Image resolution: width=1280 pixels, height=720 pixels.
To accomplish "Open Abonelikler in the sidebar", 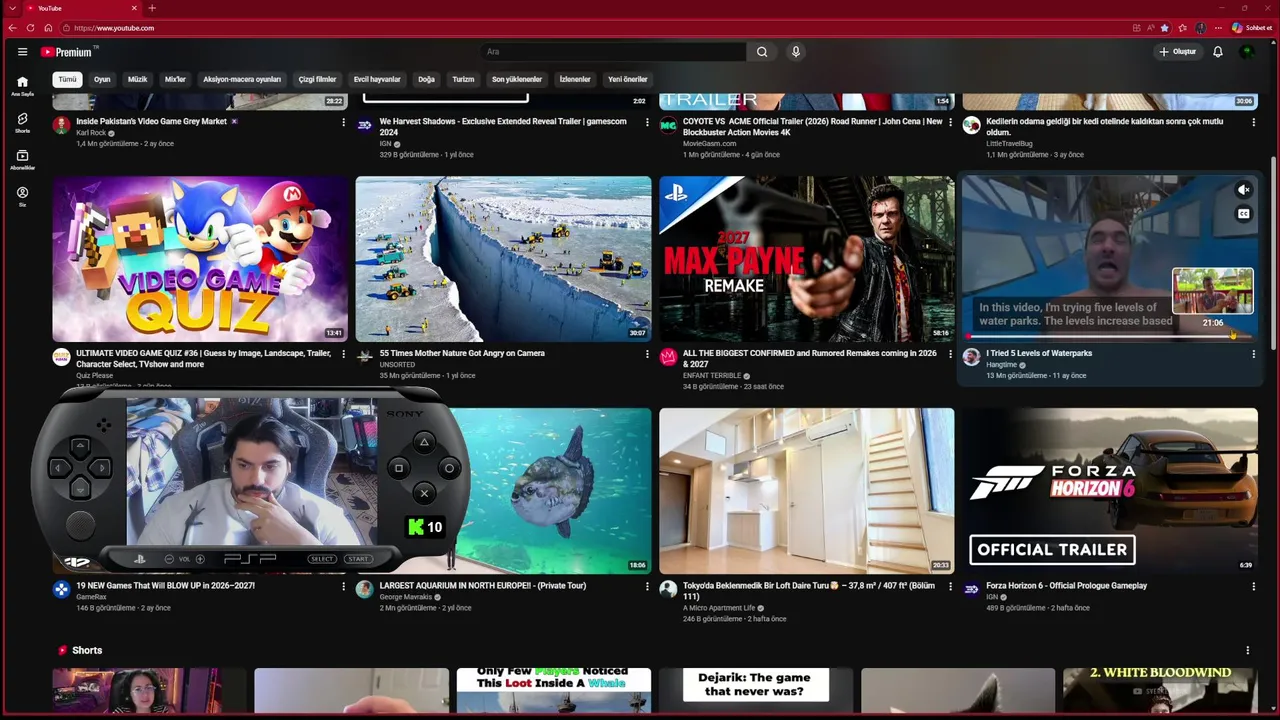I will [x=22, y=160].
